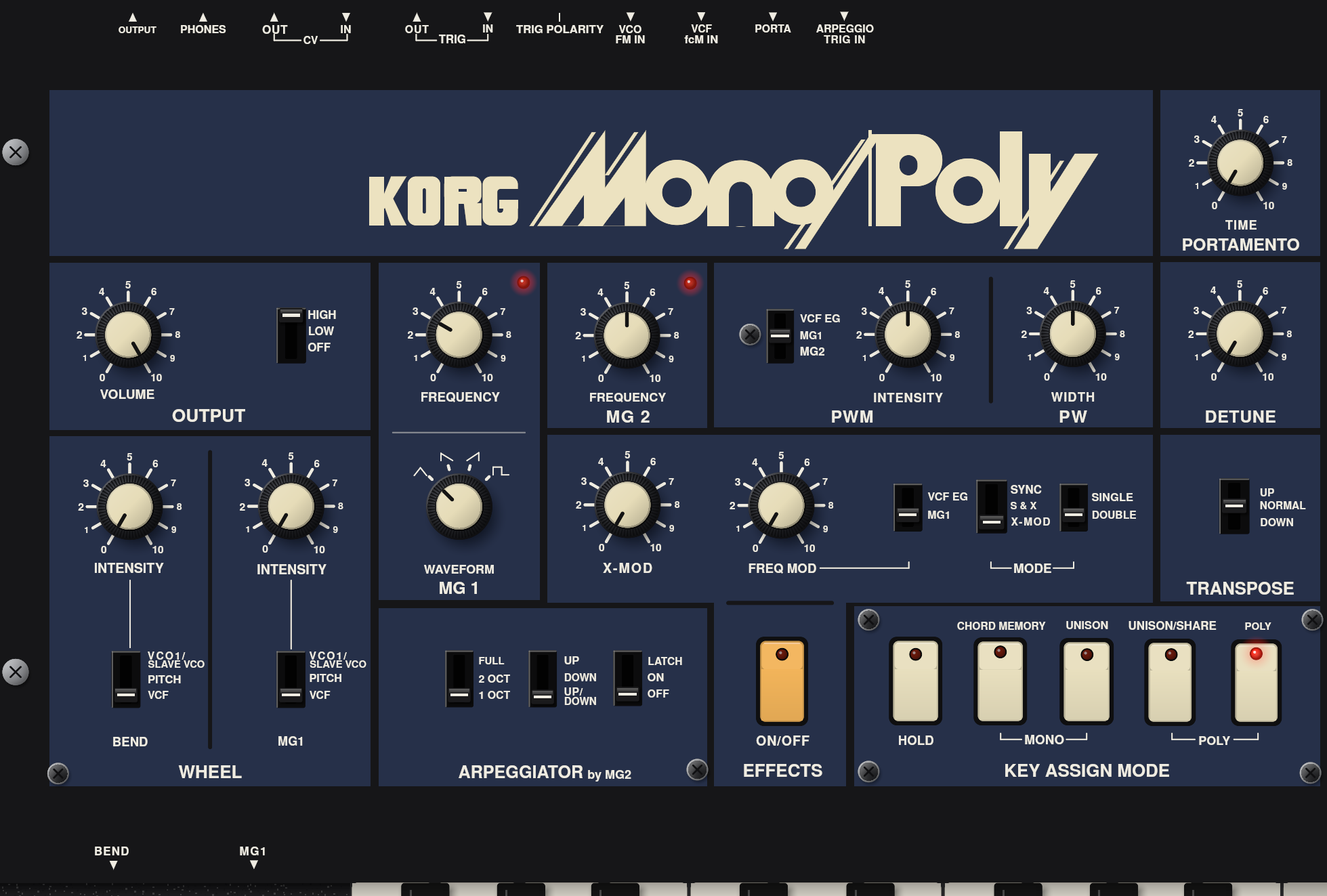Click the CHORD MEMORY button
Image resolution: width=1327 pixels, height=896 pixels.
tap(1000, 681)
